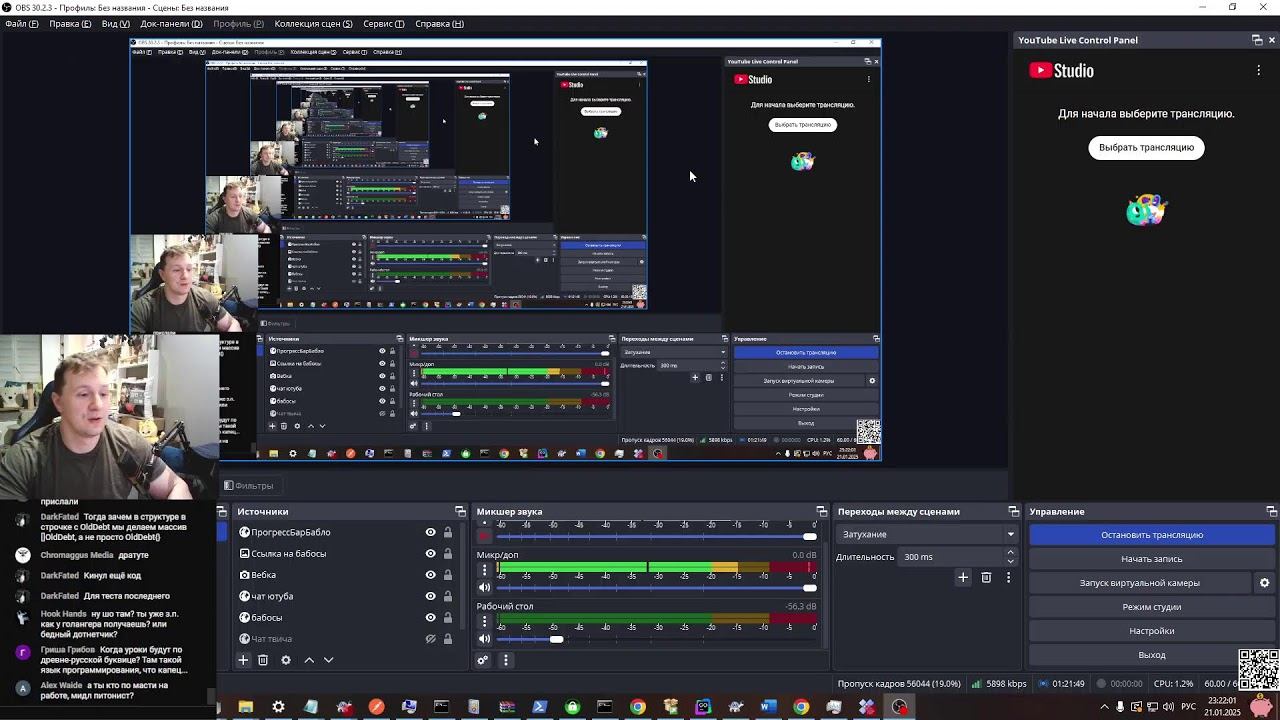Expand the Затухание transition dropdown
Screen dimensions: 1280x720
tap(1010, 534)
